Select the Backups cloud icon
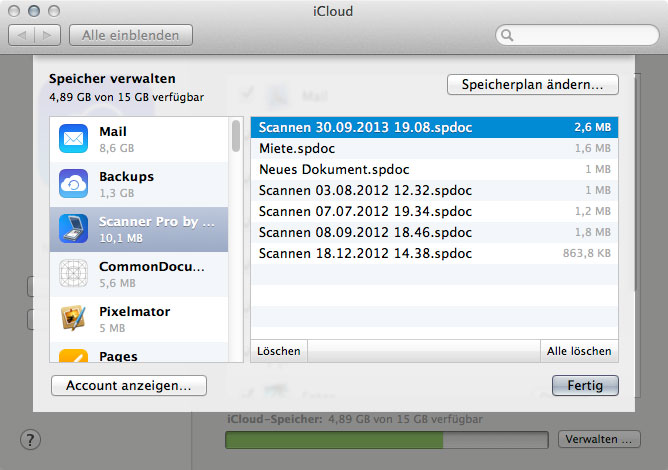 click(74, 184)
